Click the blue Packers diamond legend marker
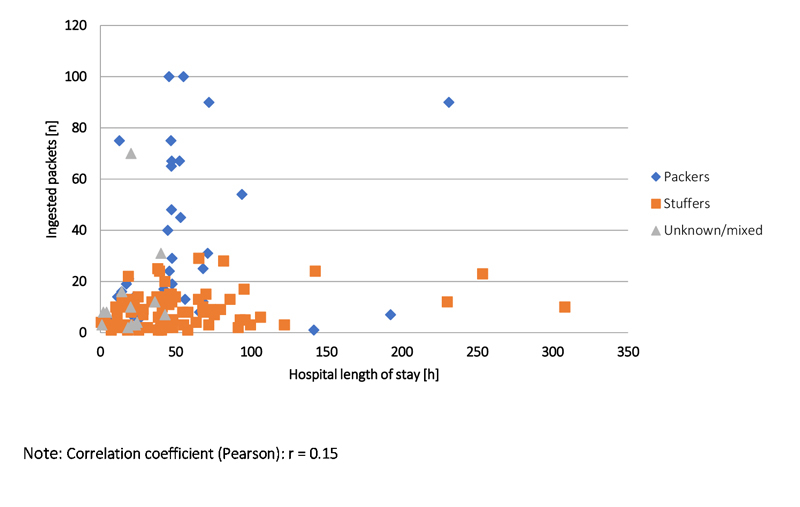The image size is (800, 507). pos(656,177)
